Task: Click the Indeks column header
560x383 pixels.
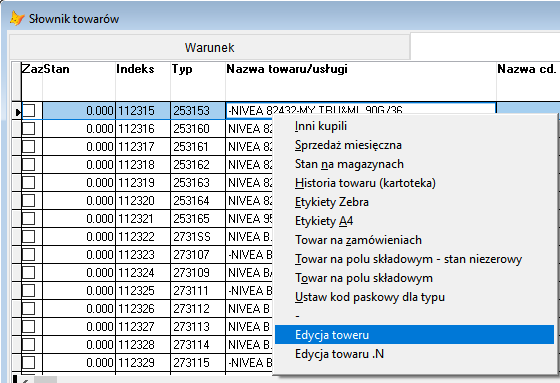Action: coord(143,81)
